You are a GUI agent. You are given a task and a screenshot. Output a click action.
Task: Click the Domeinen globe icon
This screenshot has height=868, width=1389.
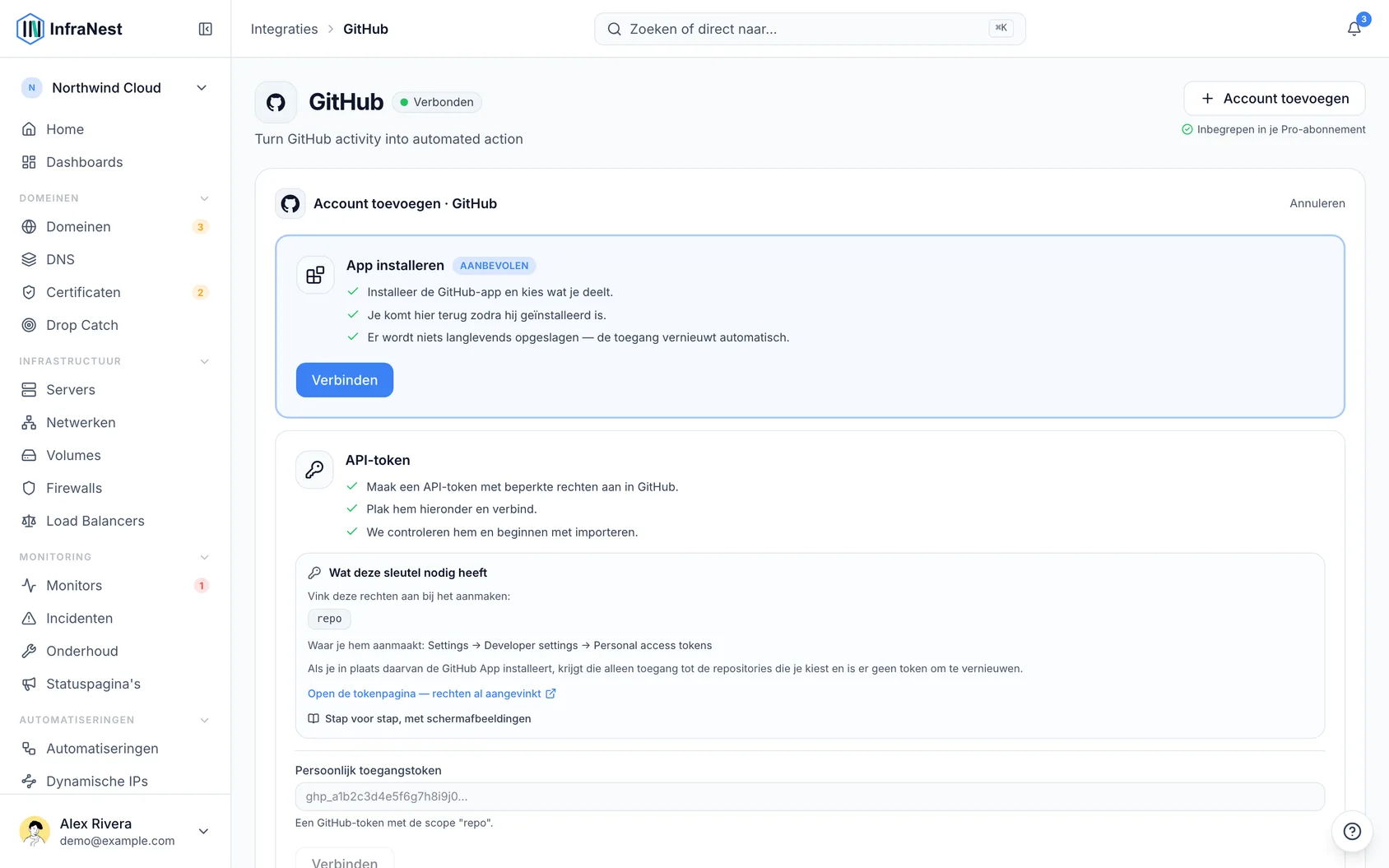pos(29,226)
